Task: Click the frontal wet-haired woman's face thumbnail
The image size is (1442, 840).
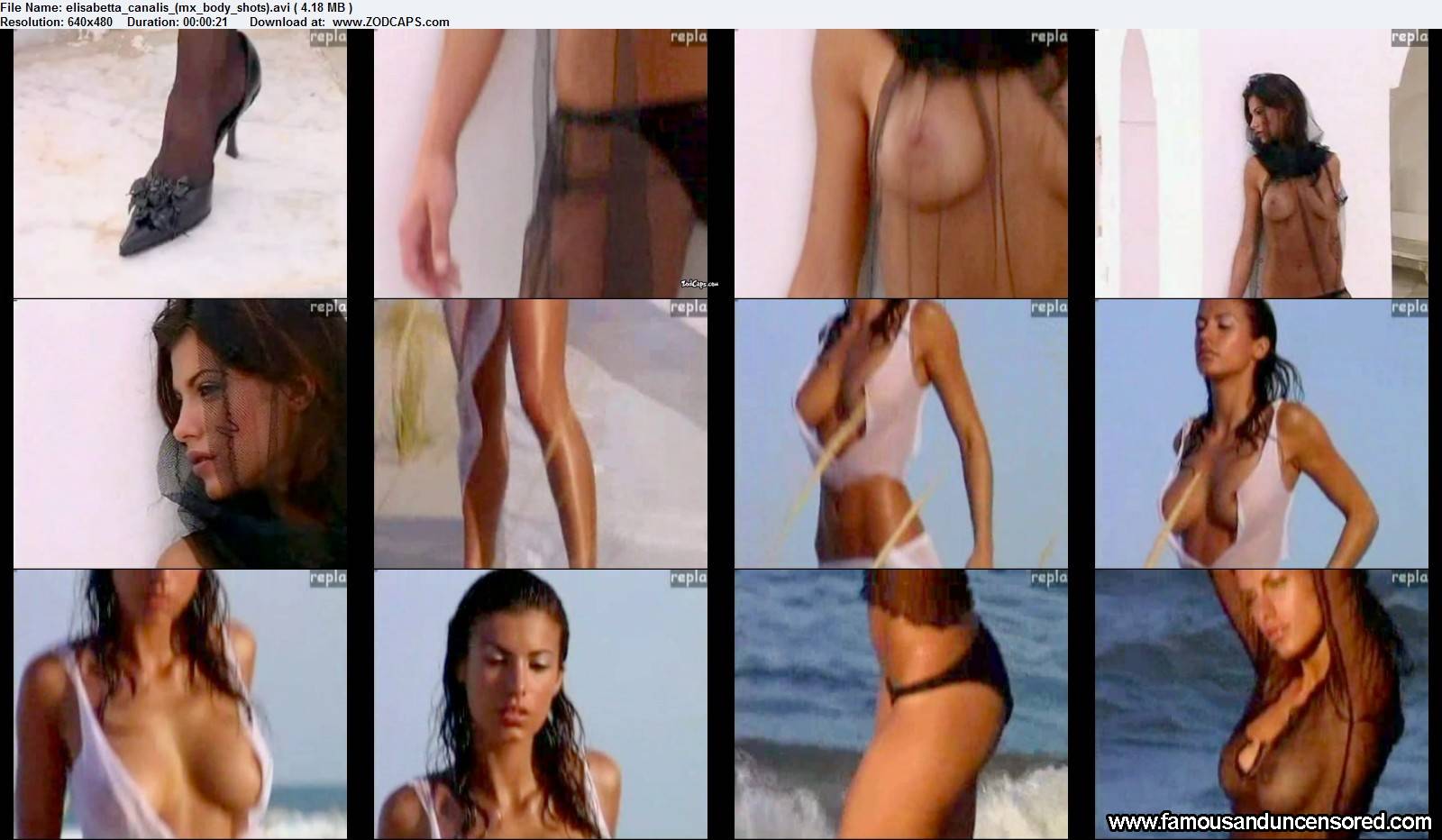Action: click(x=540, y=704)
